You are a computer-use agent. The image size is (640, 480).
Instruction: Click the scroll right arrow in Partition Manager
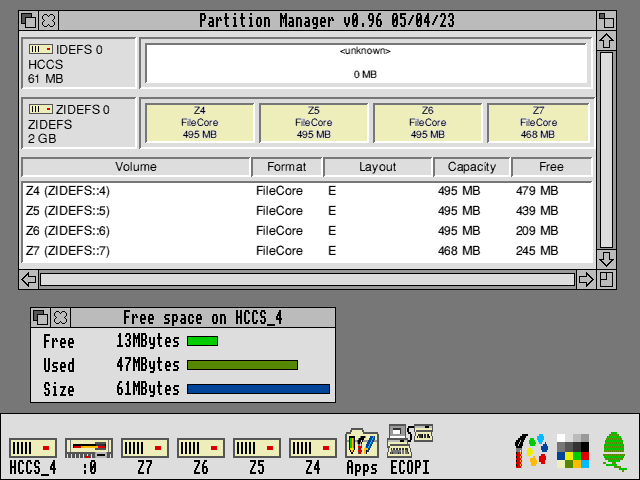(x=586, y=280)
